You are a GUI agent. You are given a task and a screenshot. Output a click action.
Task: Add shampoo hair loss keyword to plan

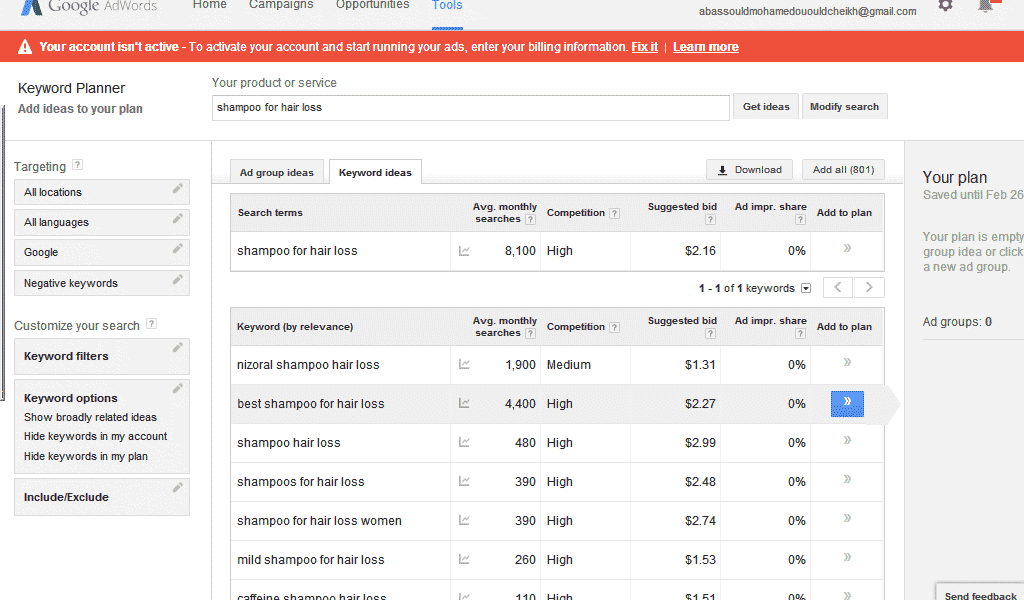coord(847,440)
